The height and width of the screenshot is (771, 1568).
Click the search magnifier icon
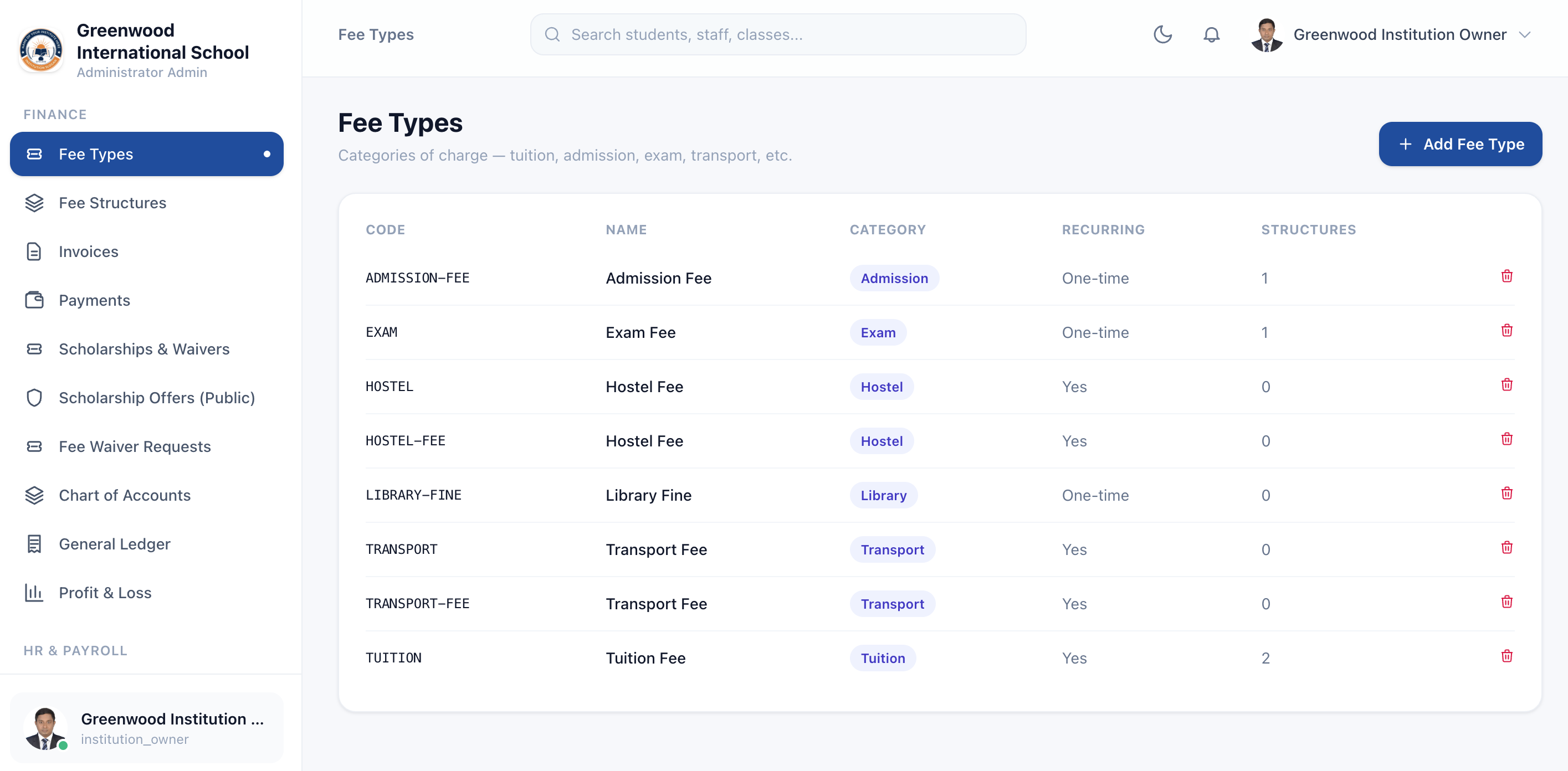coord(552,35)
